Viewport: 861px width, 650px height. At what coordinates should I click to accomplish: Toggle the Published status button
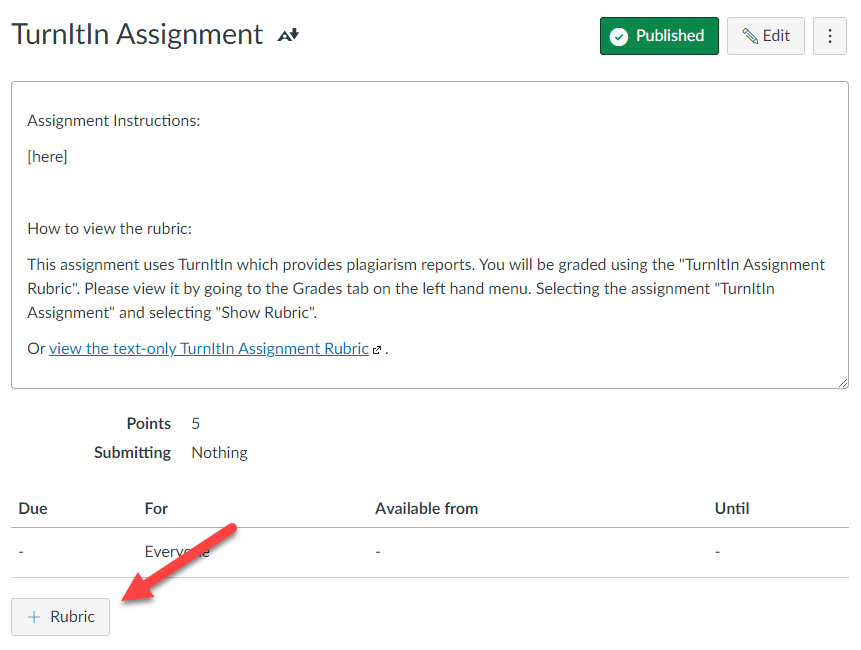point(659,36)
